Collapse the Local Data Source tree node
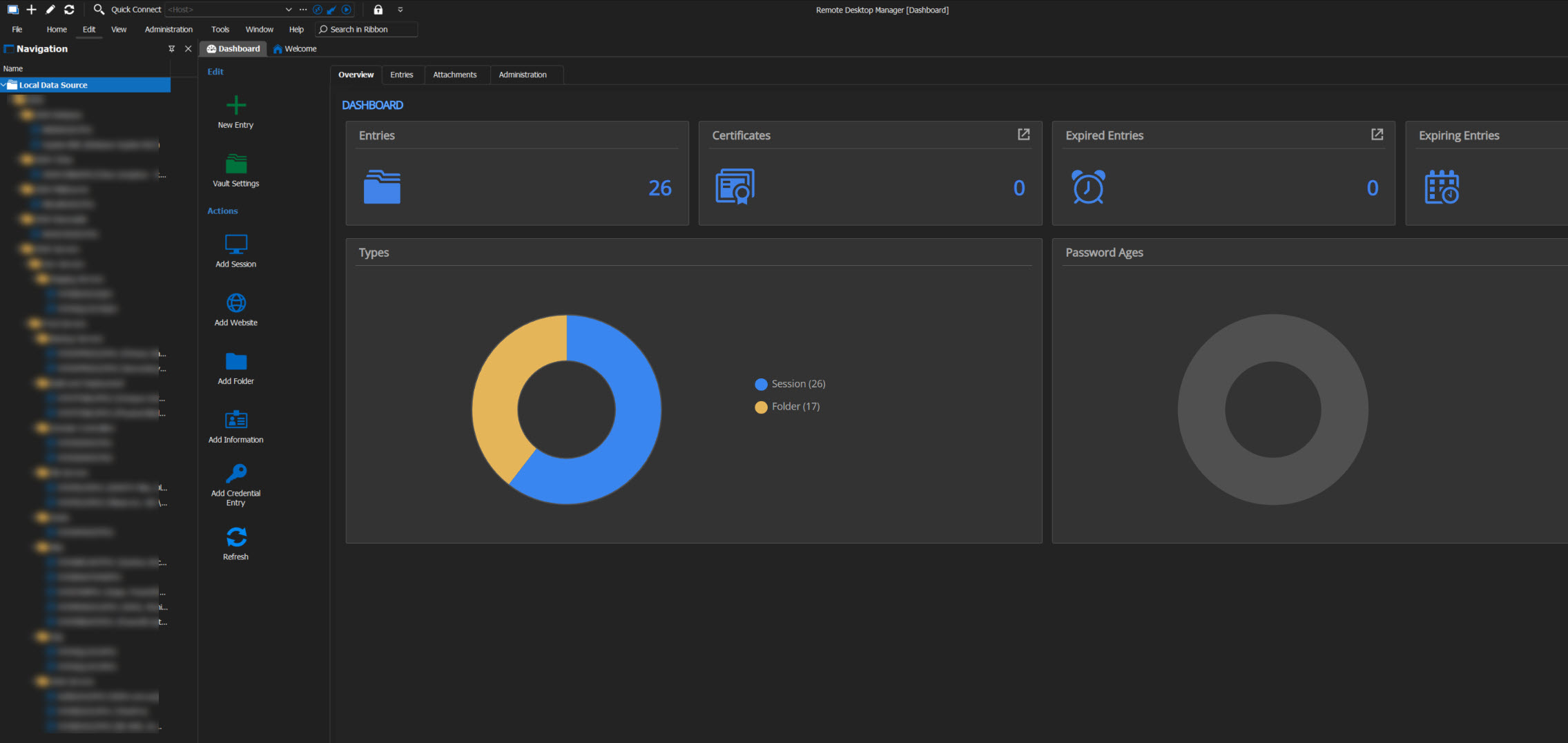The width and height of the screenshot is (1568, 743). 4,85
